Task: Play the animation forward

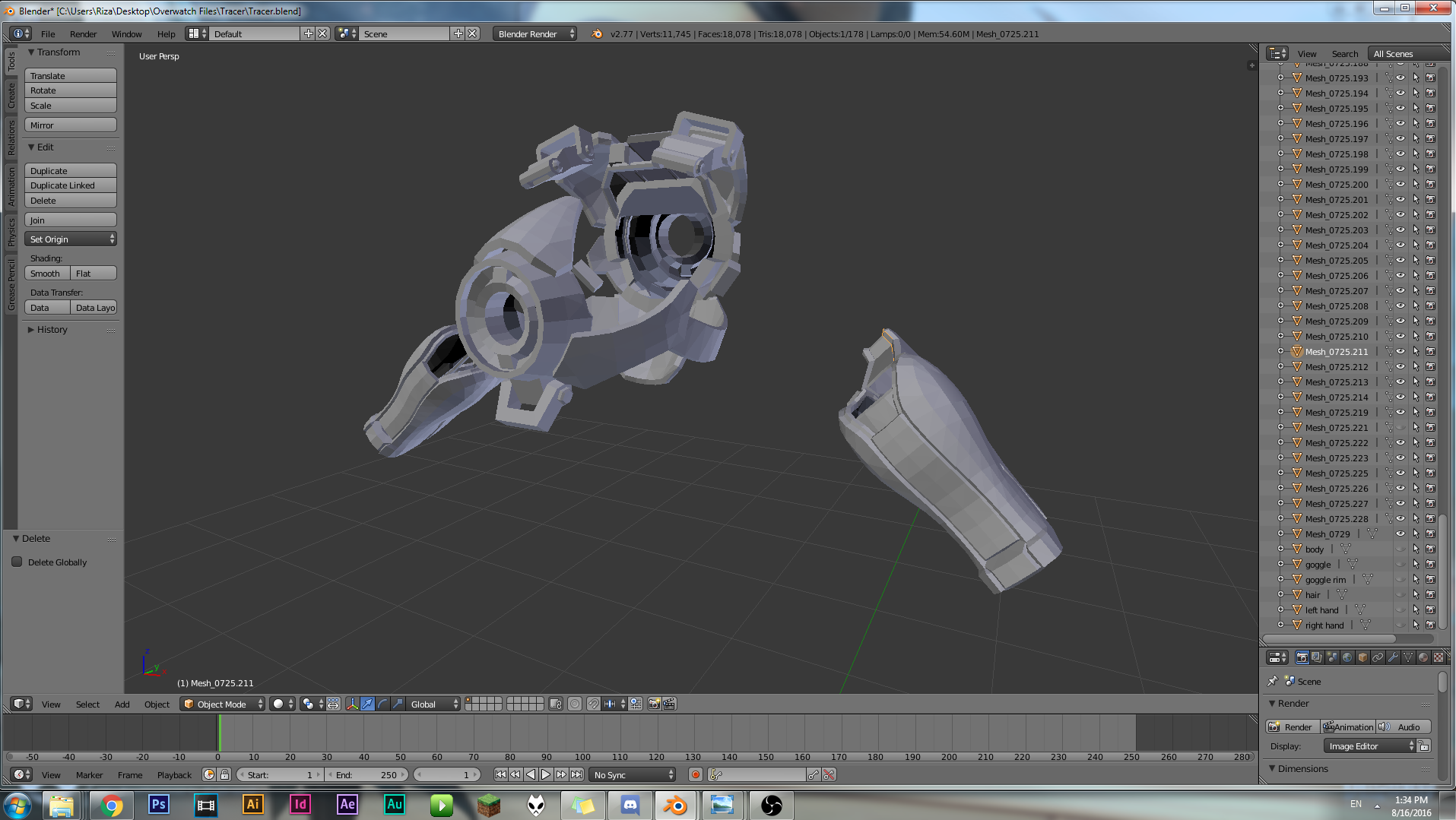Action: (x=546, y=774)
